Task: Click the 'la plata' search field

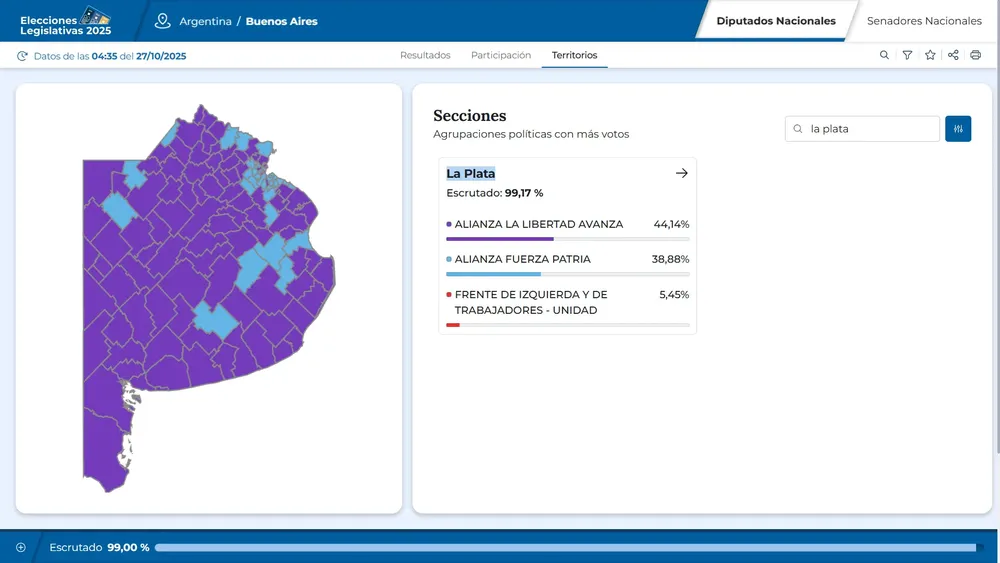Action: tap(870, 129)
